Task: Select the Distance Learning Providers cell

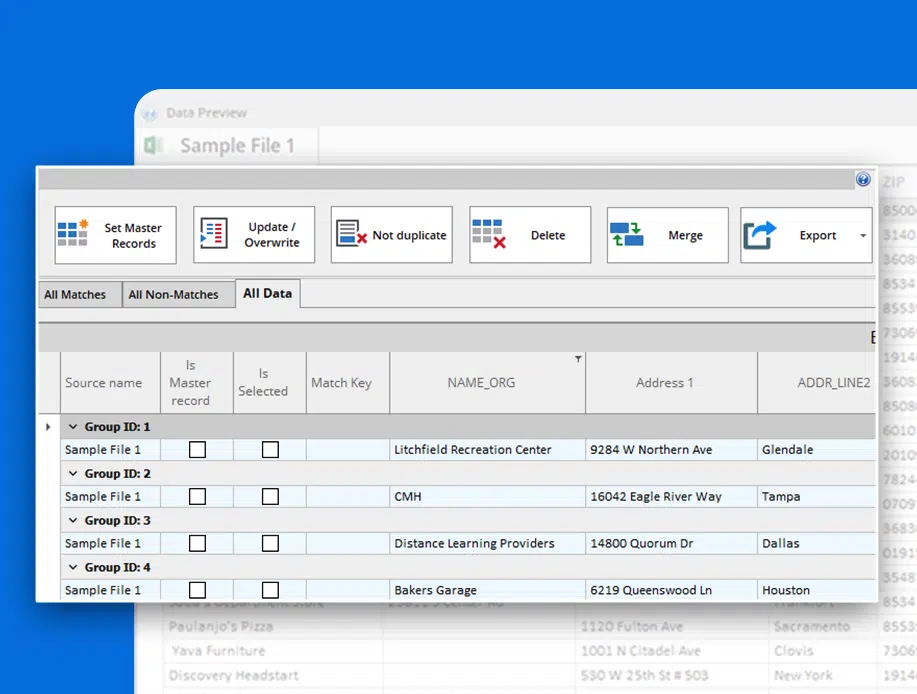Action: 474,544
